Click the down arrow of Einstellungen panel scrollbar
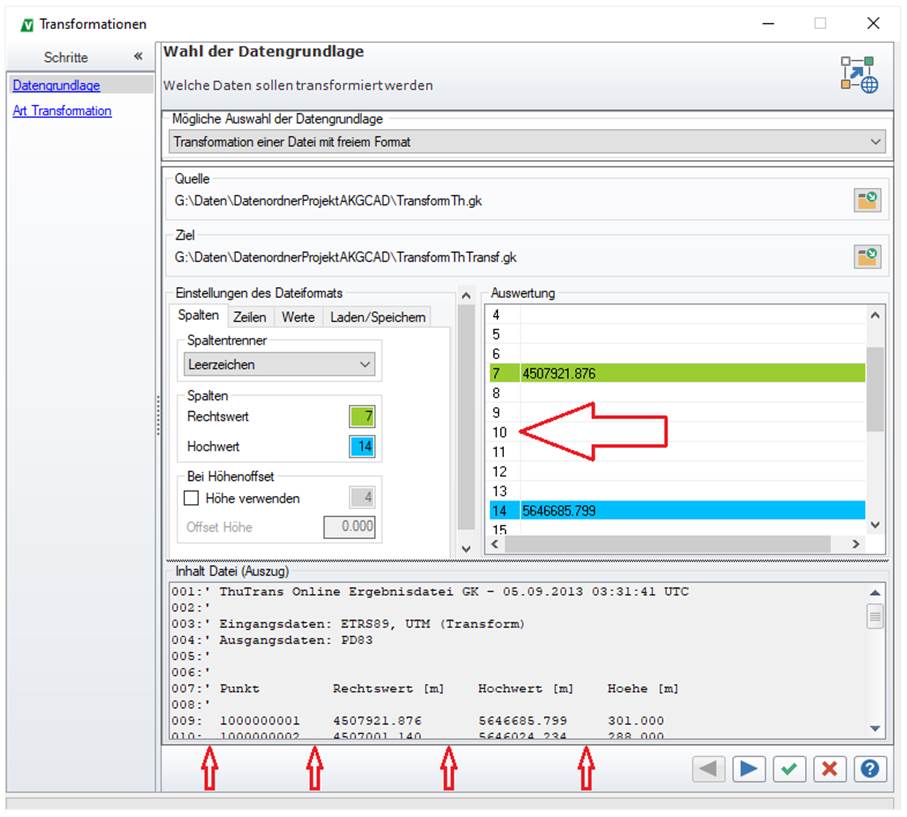907x817 pixels. [x=466, y=549]
